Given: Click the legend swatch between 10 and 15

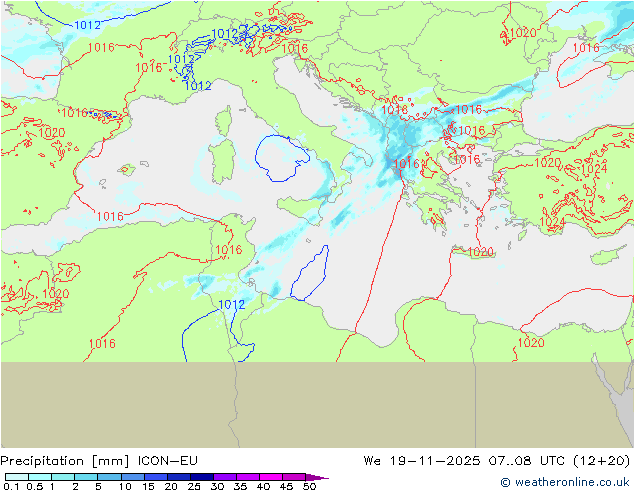Looking at the screenshot, I should tap(133, 477).
